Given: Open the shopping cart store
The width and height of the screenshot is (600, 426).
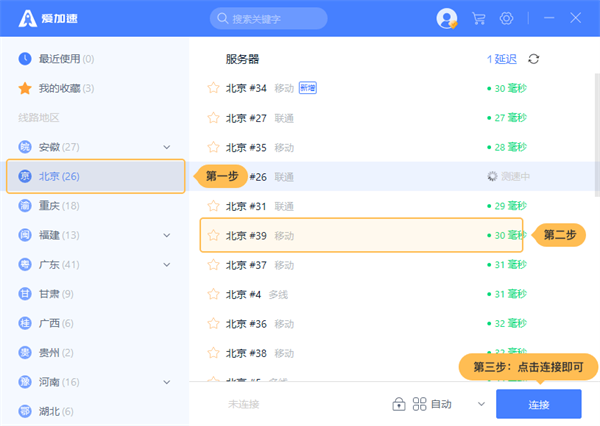Looking at the screenshot, I should [479, 19].
